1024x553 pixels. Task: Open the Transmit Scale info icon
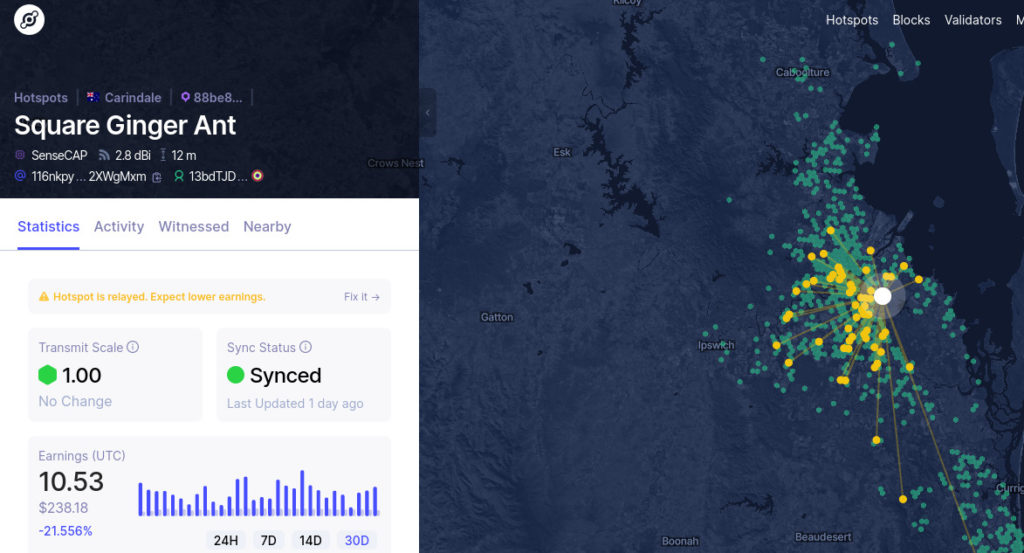point(133,347)
